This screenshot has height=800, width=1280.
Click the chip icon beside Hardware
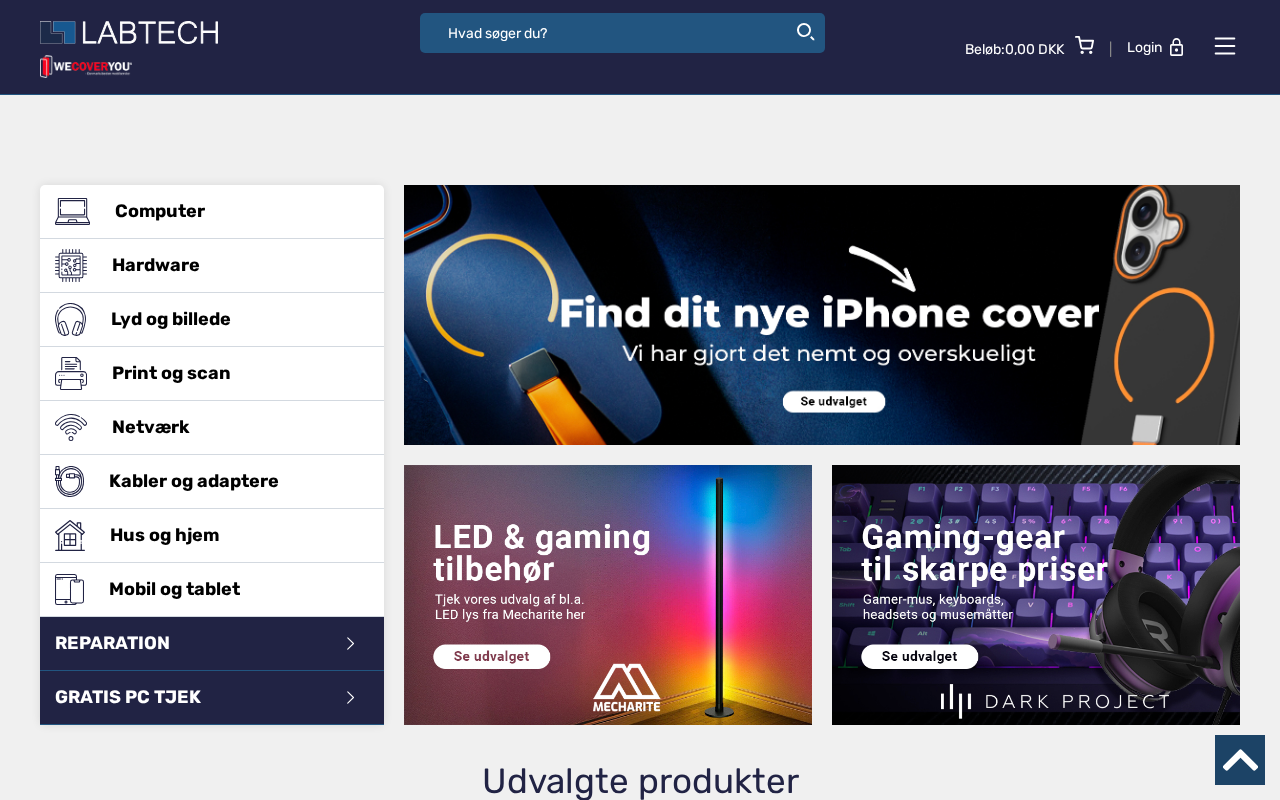[71, 265]
